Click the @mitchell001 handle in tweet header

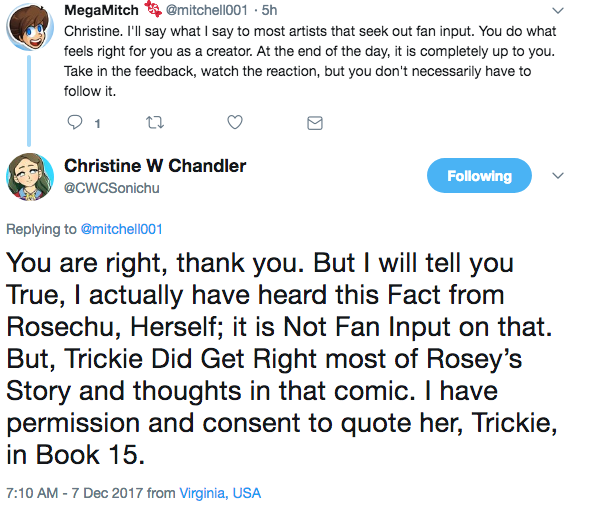pyautogui.click(x=206, y=10)
